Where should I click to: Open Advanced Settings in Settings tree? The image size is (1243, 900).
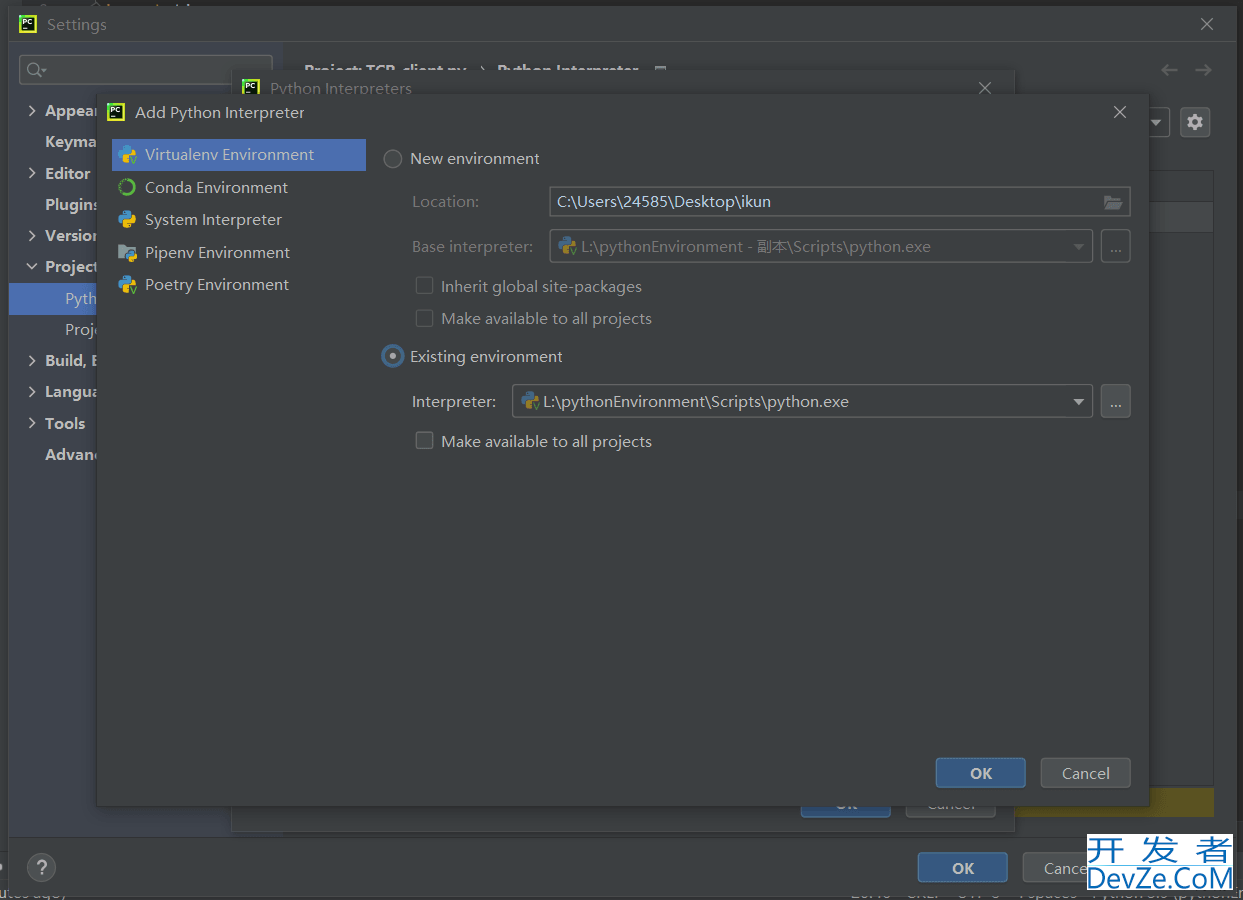click(70, 454)
